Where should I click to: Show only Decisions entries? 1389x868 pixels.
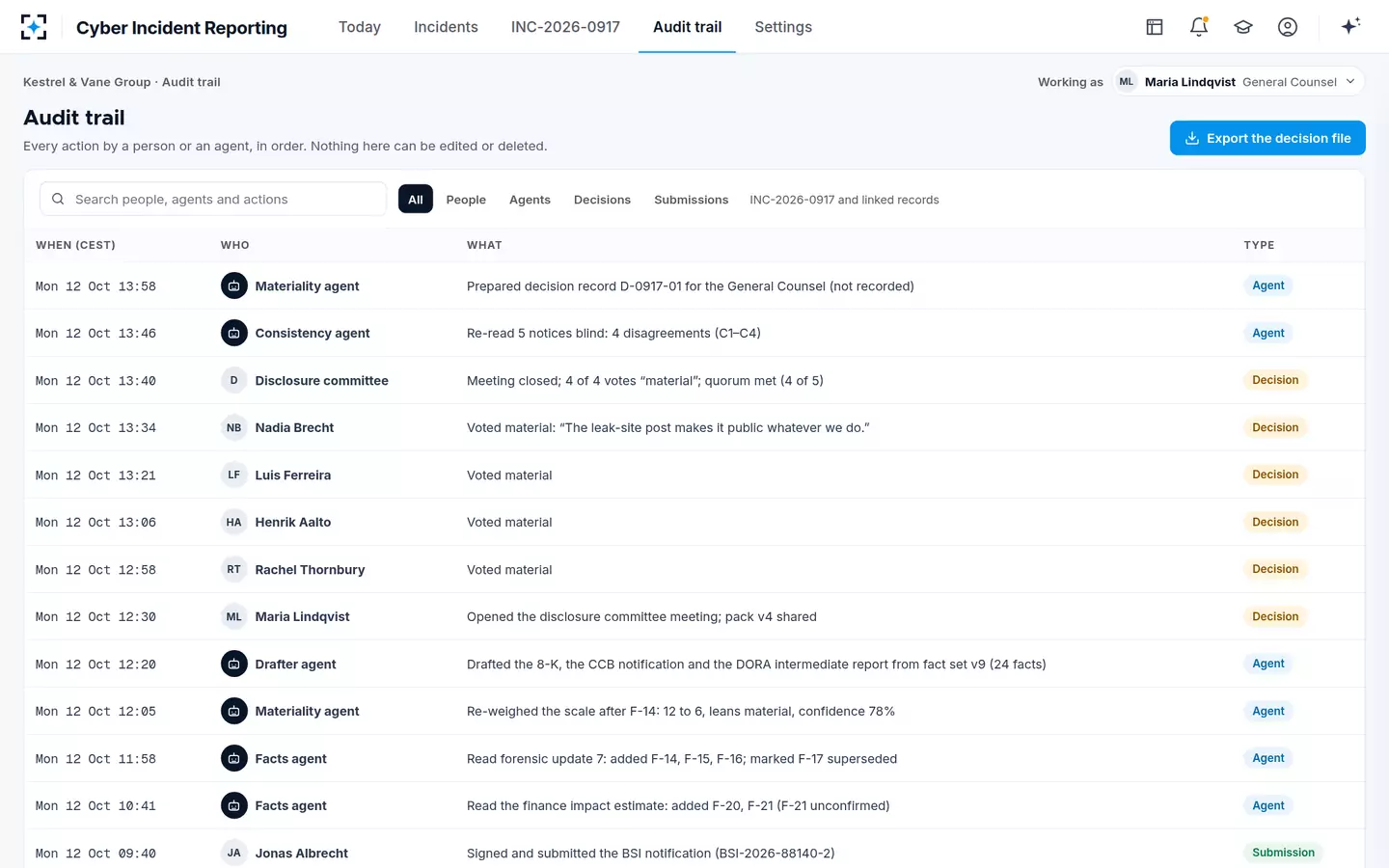pyautogui.click(x=602, y=200)
